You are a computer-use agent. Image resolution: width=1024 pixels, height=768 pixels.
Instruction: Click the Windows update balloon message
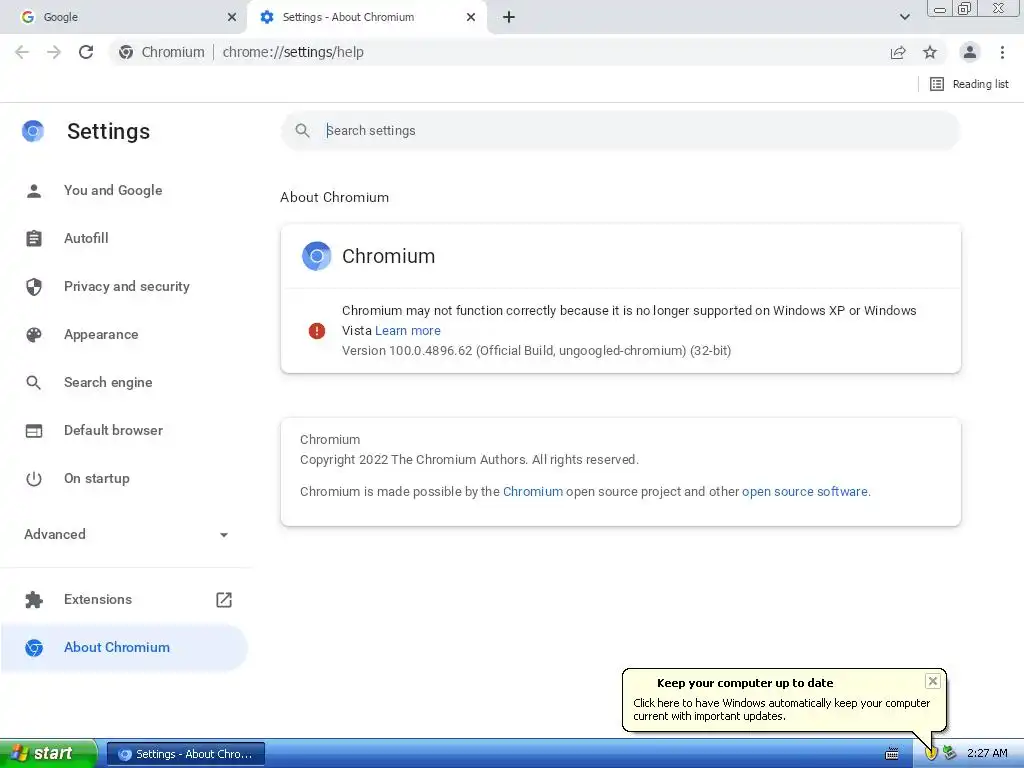(781, 710)
